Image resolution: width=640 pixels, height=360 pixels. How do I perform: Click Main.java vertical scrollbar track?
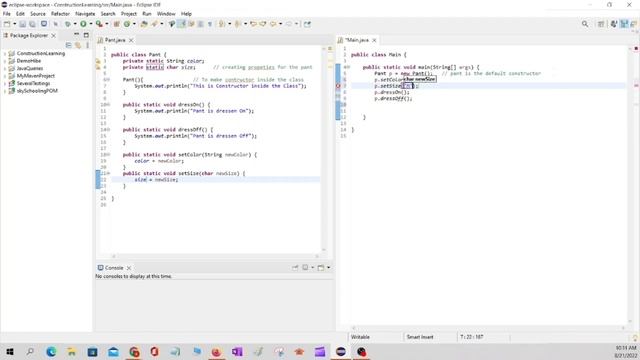point(630,184)
